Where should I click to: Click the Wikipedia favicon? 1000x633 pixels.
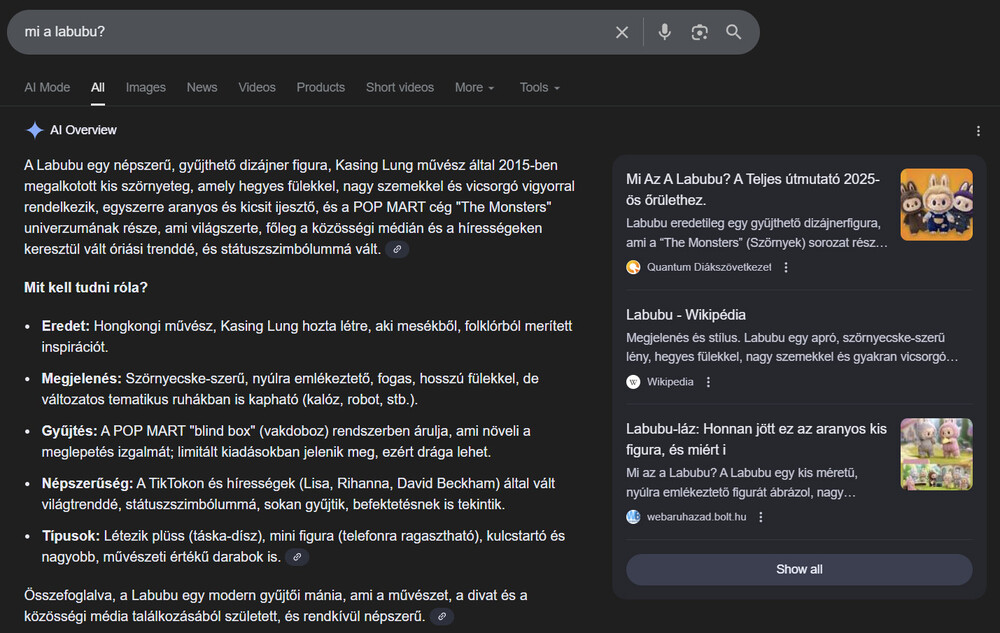tap(633, 382)
